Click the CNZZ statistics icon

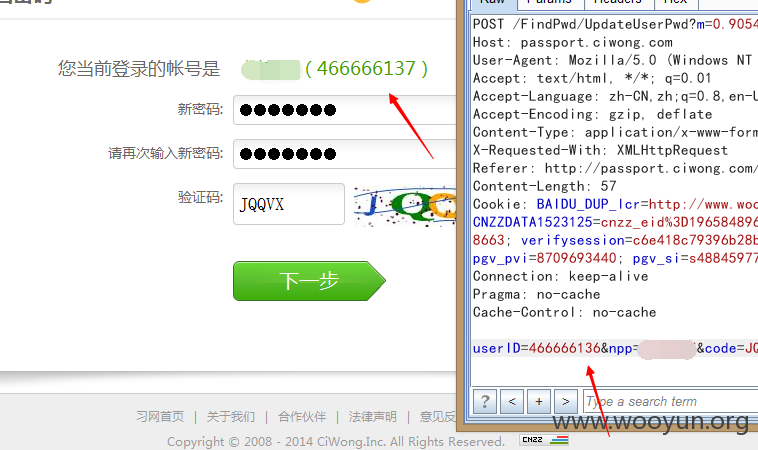click(544, 439)
